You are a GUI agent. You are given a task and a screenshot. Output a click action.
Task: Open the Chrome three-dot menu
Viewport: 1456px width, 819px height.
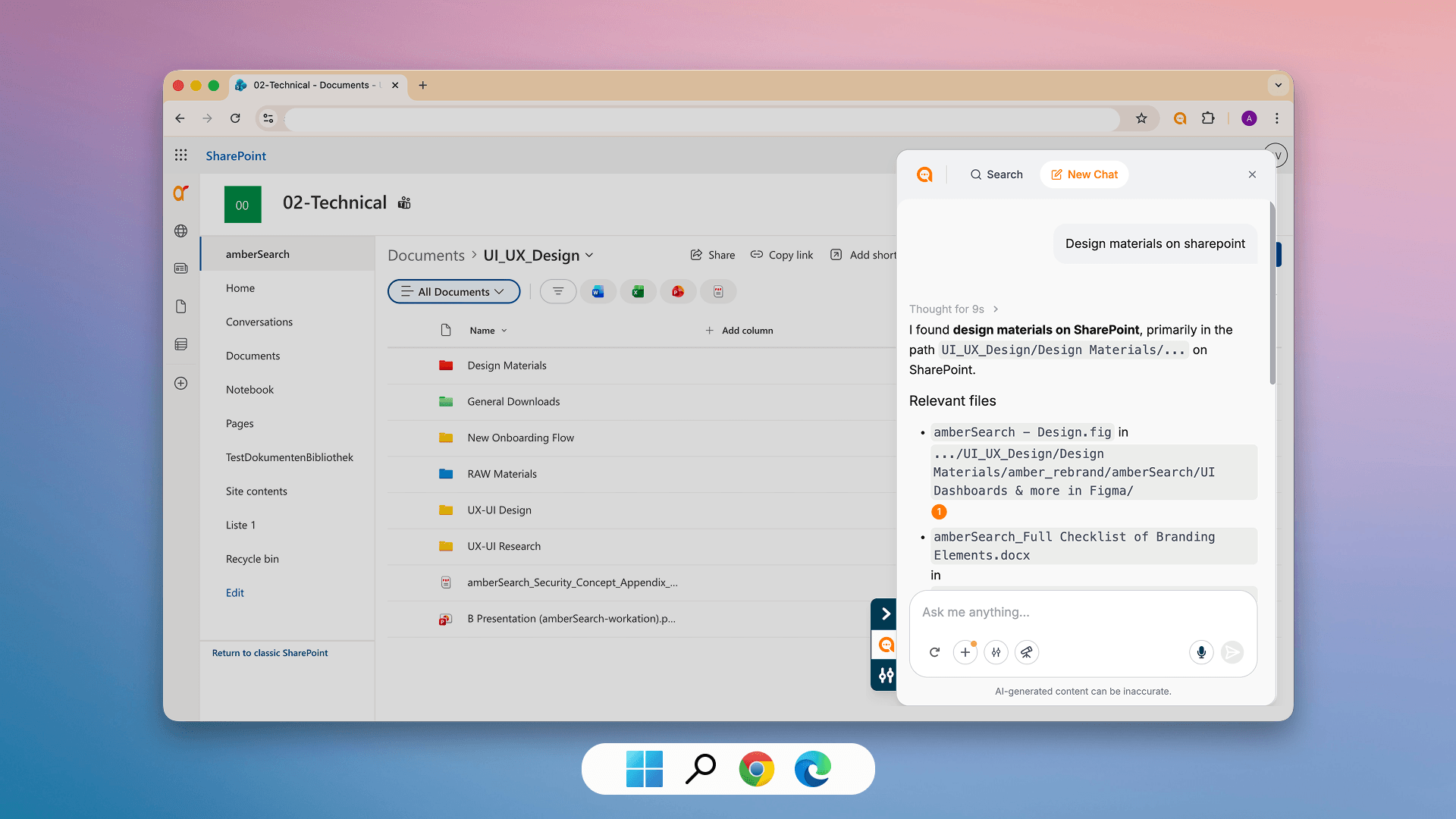pyautogui.click(x=1277, y=118)
